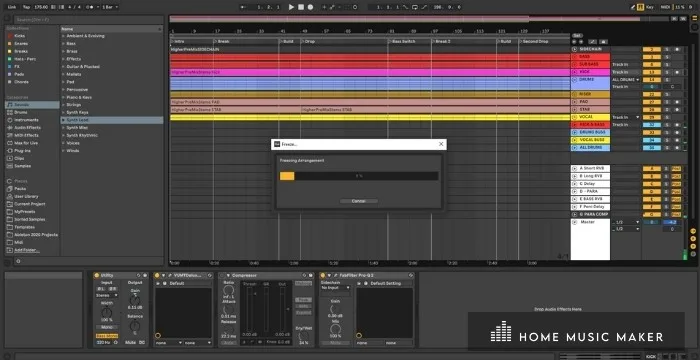Toggle Utility device activator
Viewport: 700px width, 360px height.
[96, 276]
